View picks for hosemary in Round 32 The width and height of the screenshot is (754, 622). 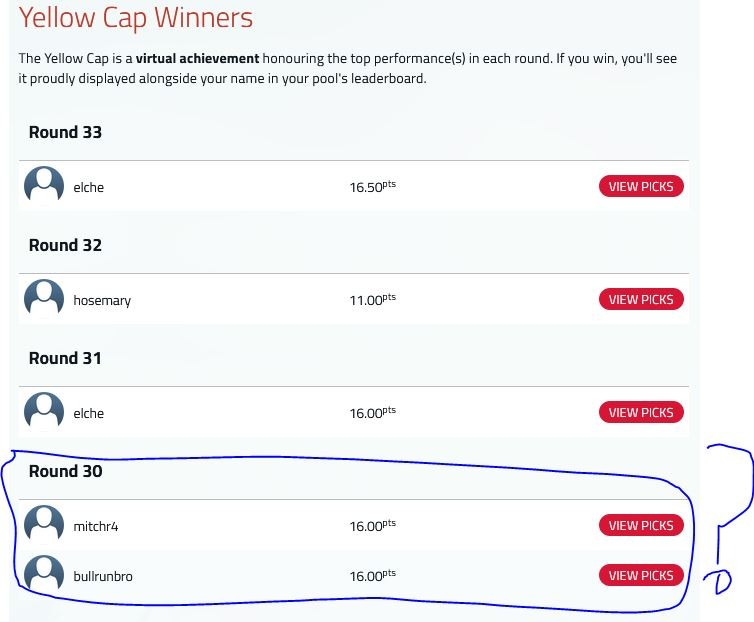click(x=641, y=299)
